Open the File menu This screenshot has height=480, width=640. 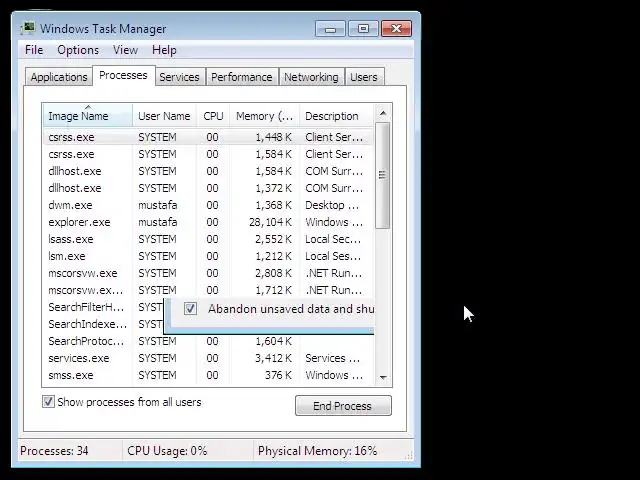34,50
